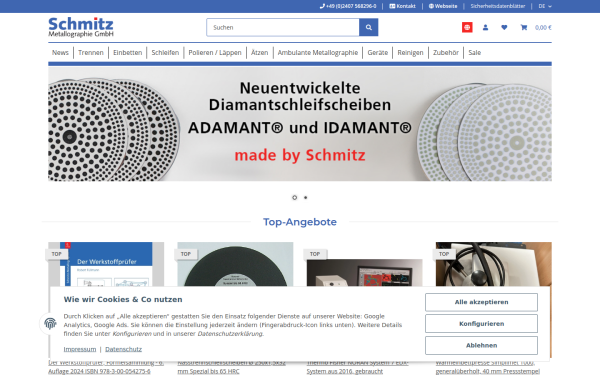The width and height of the screenshot is (600, 375).
Task: Click Ablehnen cookie button
Action: [481, 345]
